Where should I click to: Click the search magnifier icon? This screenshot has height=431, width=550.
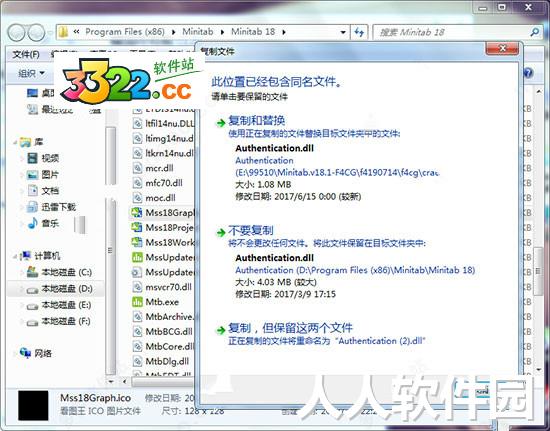point(535,33)
